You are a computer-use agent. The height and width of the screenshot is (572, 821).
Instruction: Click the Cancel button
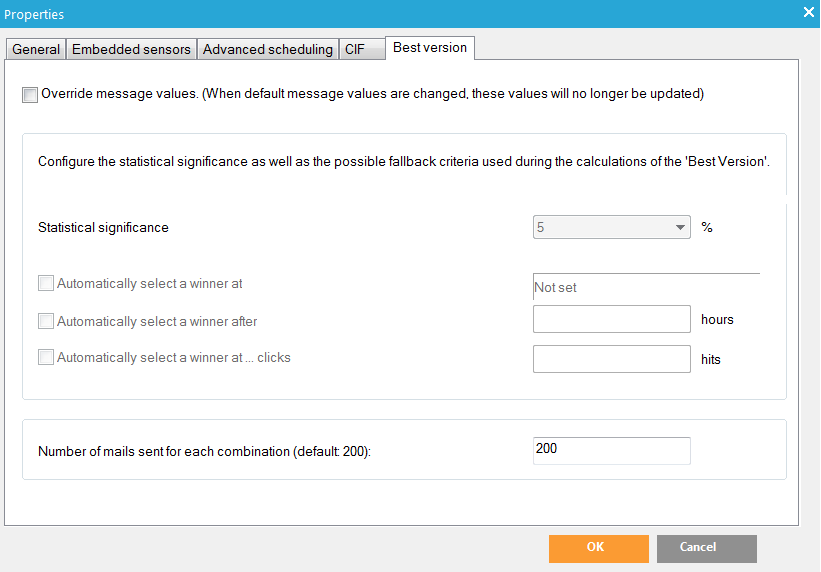[698, 548]
